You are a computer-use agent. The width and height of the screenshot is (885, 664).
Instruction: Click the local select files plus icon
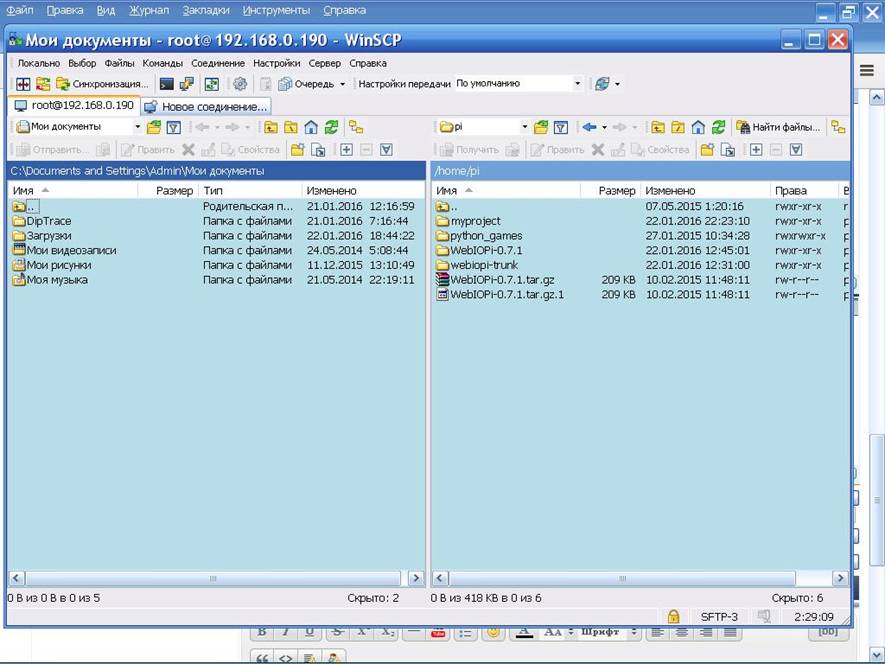click(x=347, y=150)
